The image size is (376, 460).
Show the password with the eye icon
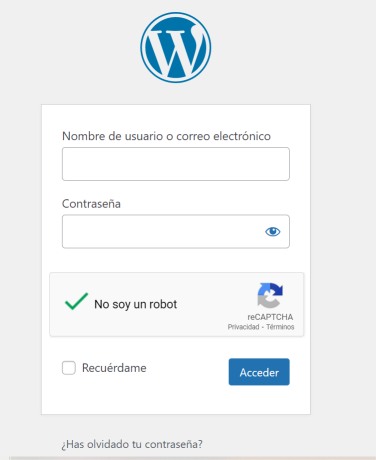point(272,231)
